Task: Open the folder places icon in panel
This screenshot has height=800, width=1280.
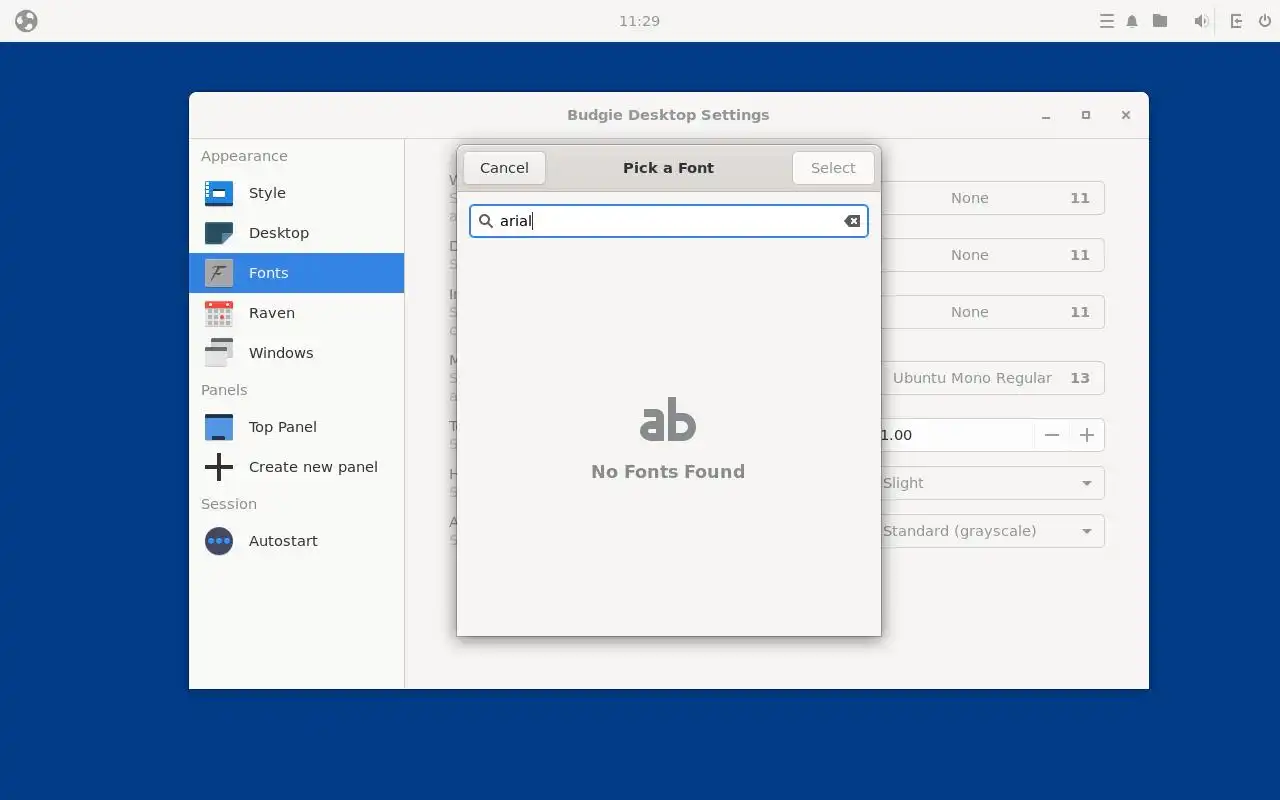Action: 1160,20
